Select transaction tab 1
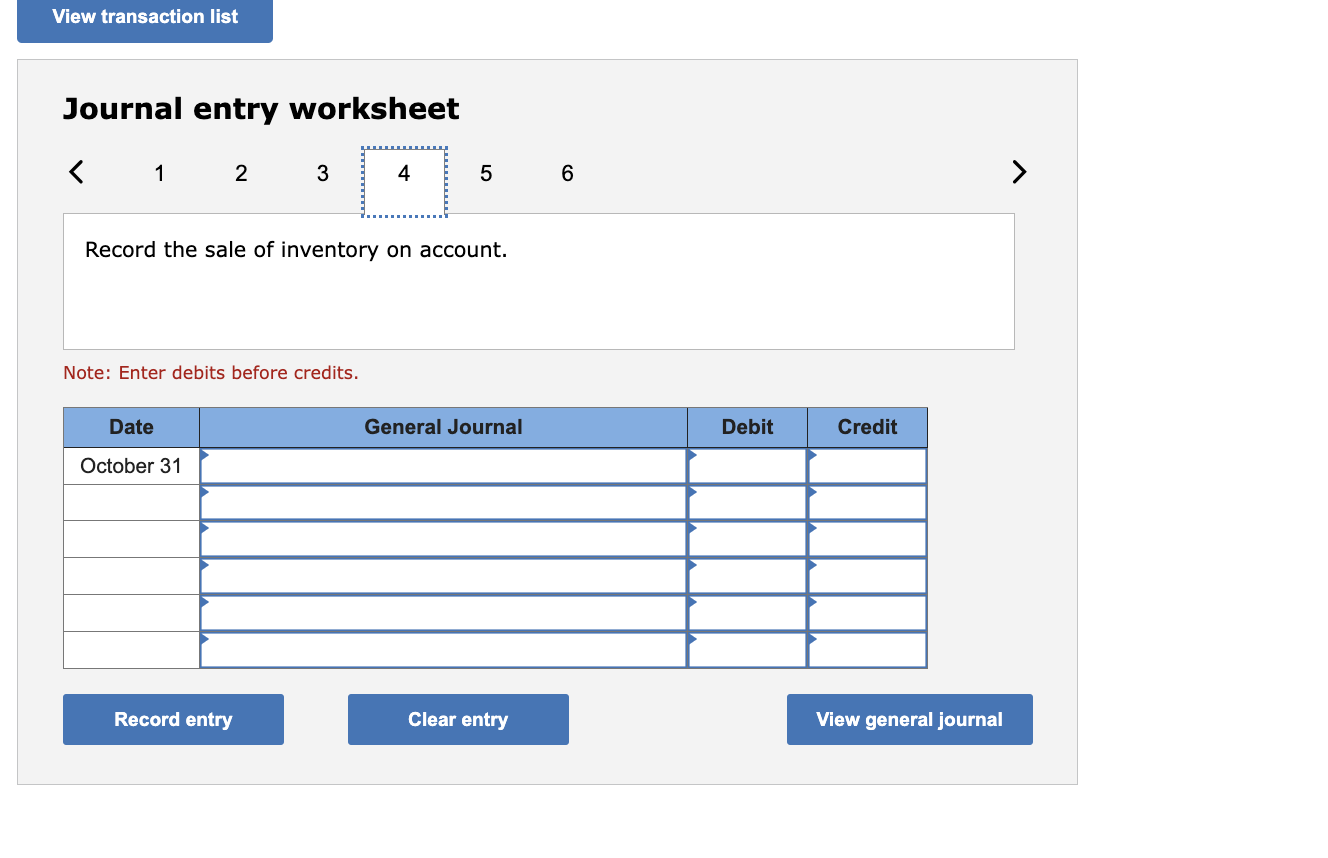Screen dimensions: 1328x858 (x=159, y=173)
